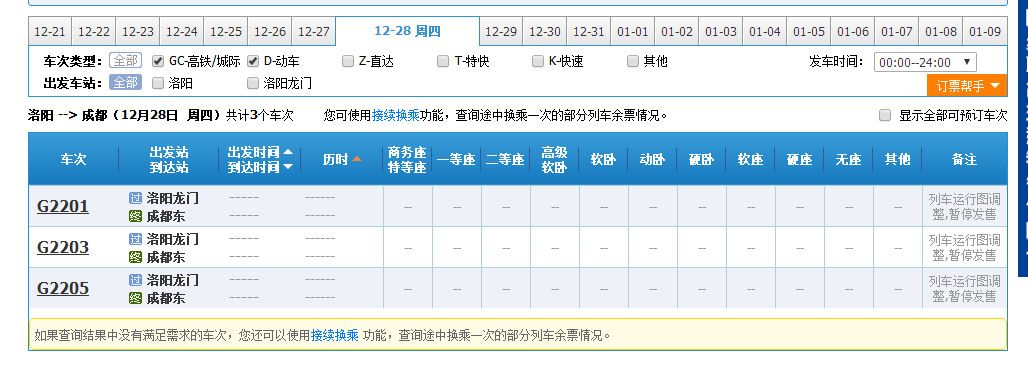Select the 01-06 date tab
Screen dimensions: 1028x366
pyautogui.click(x=852, y=31)
